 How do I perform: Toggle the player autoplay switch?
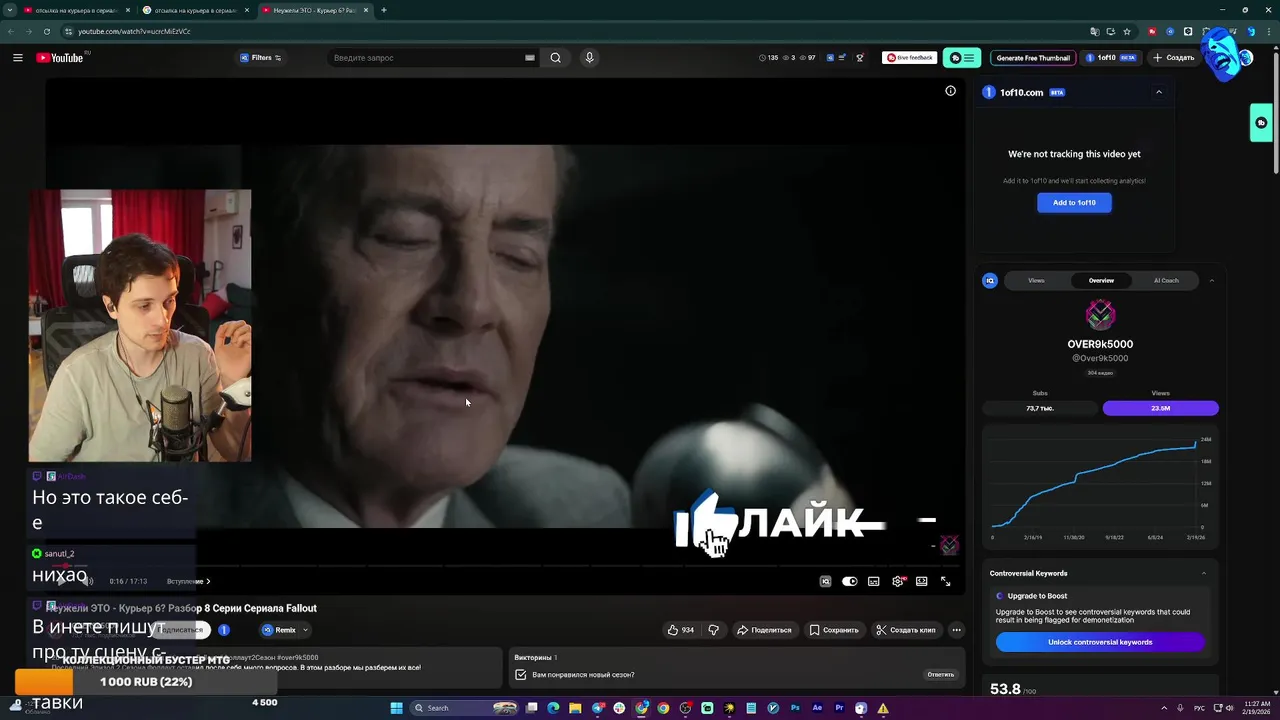pyautogui.click(x=849, y=581)
